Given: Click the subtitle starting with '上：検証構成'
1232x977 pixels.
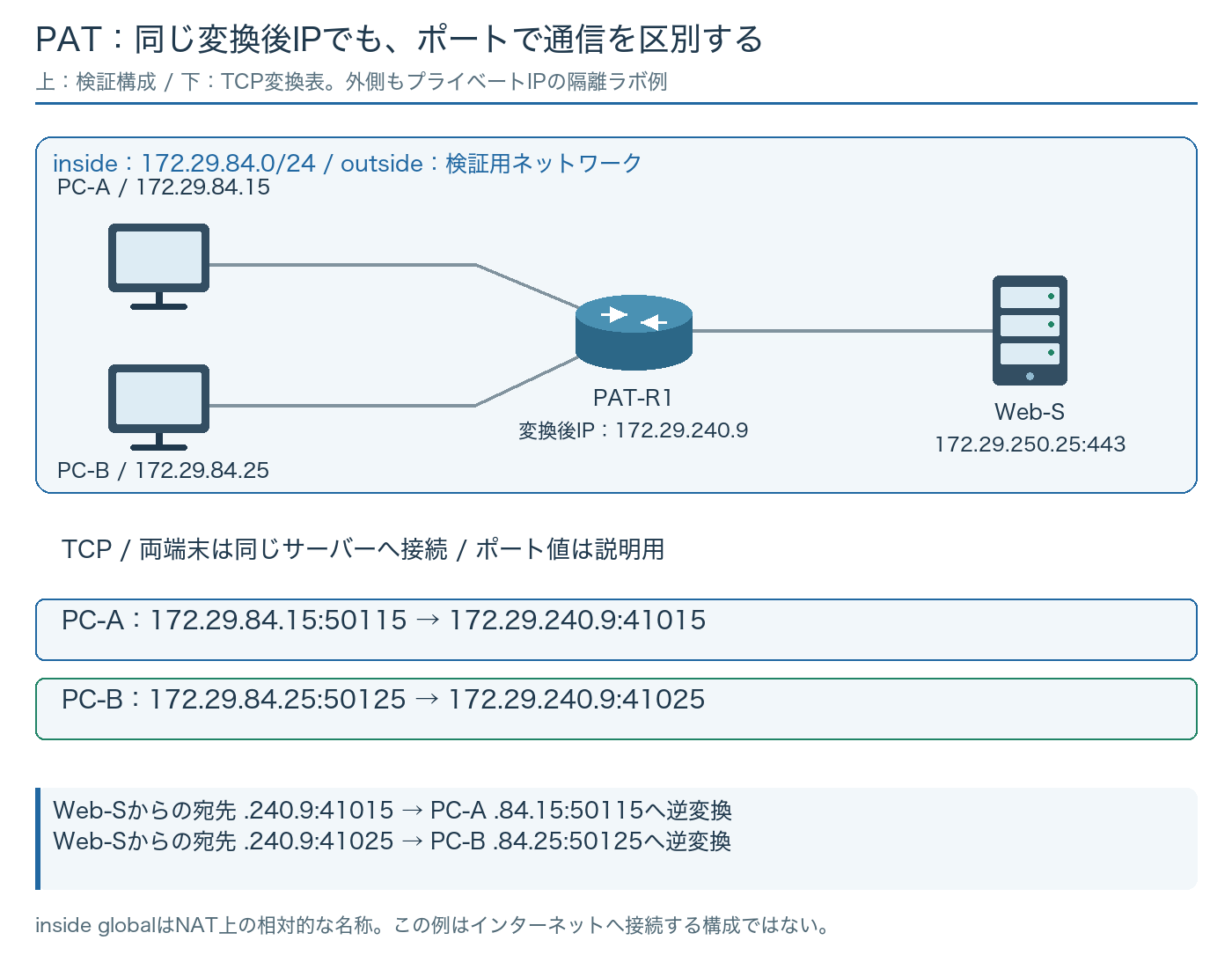Looking at the screenshot, I should pyautogui.click(x=351, y=82).
